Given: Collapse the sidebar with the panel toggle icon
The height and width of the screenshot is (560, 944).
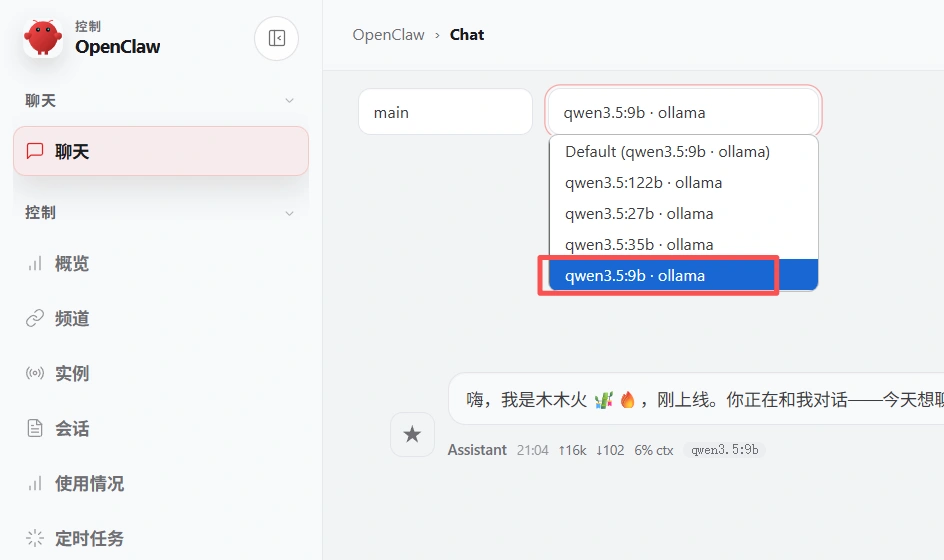Looking at the screenshot, I should tap(276, 39).
